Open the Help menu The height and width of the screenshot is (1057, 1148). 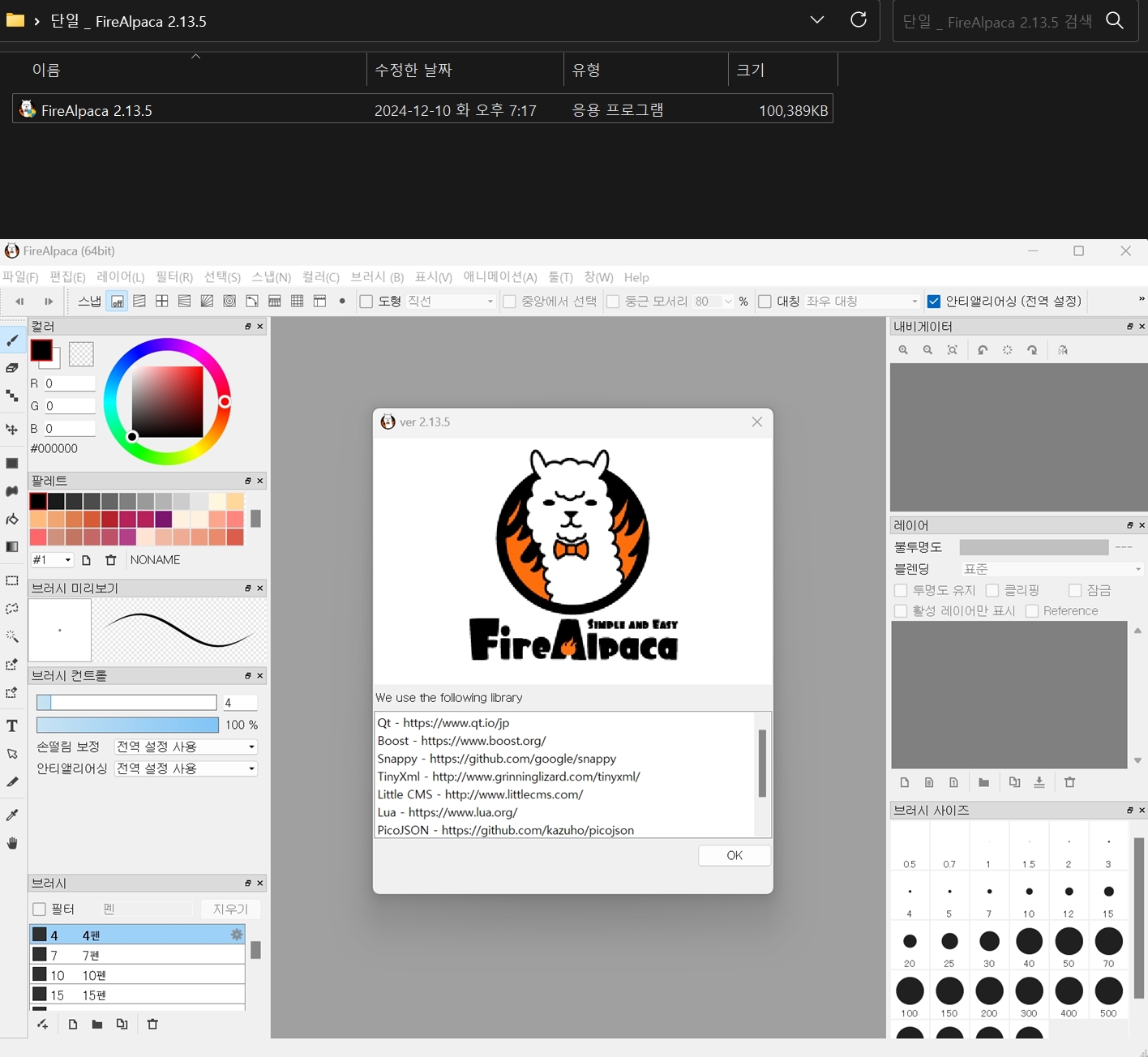coord(636,277)
